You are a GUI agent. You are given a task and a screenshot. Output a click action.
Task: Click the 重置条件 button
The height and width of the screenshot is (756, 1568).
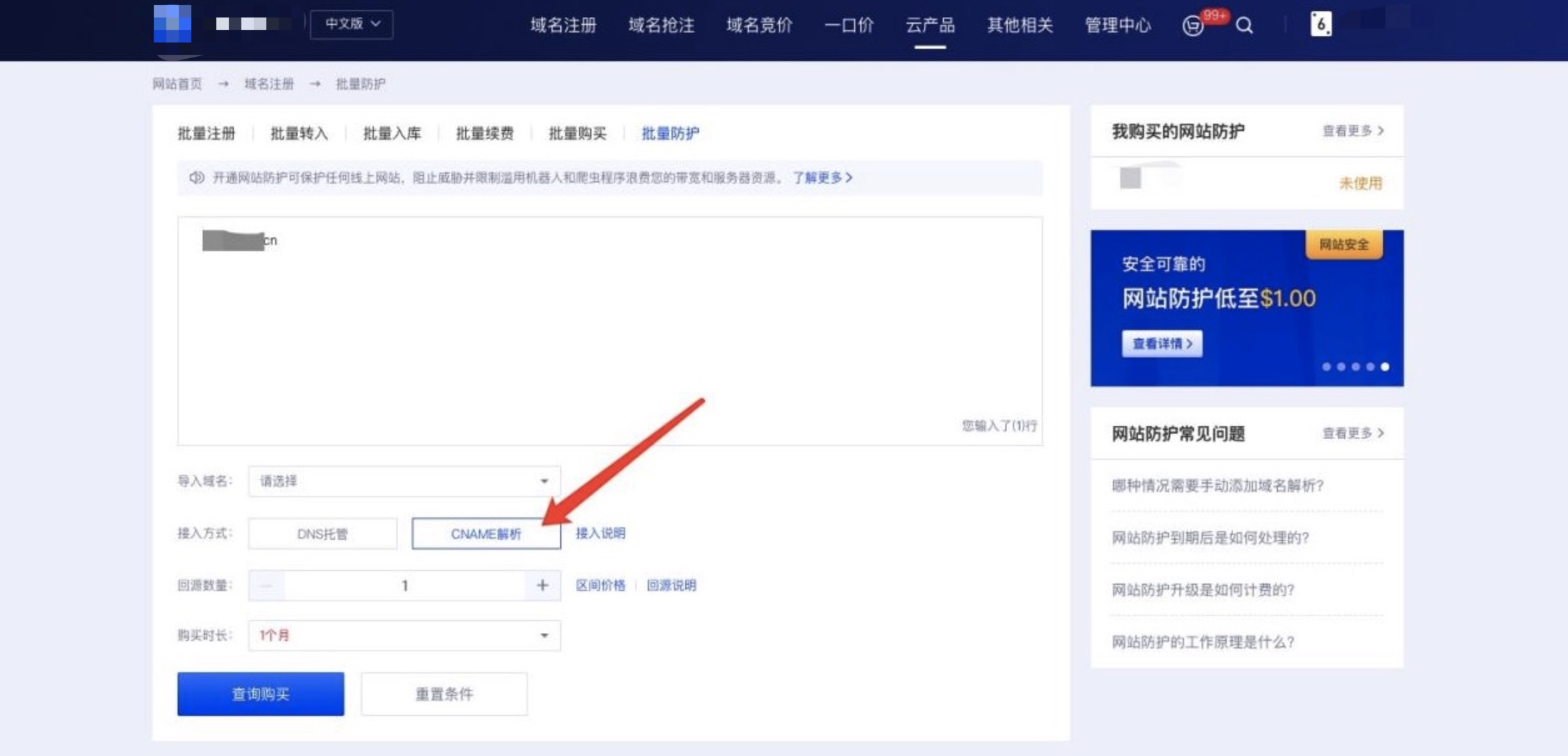pyautogui.click(x=444, y=694)
